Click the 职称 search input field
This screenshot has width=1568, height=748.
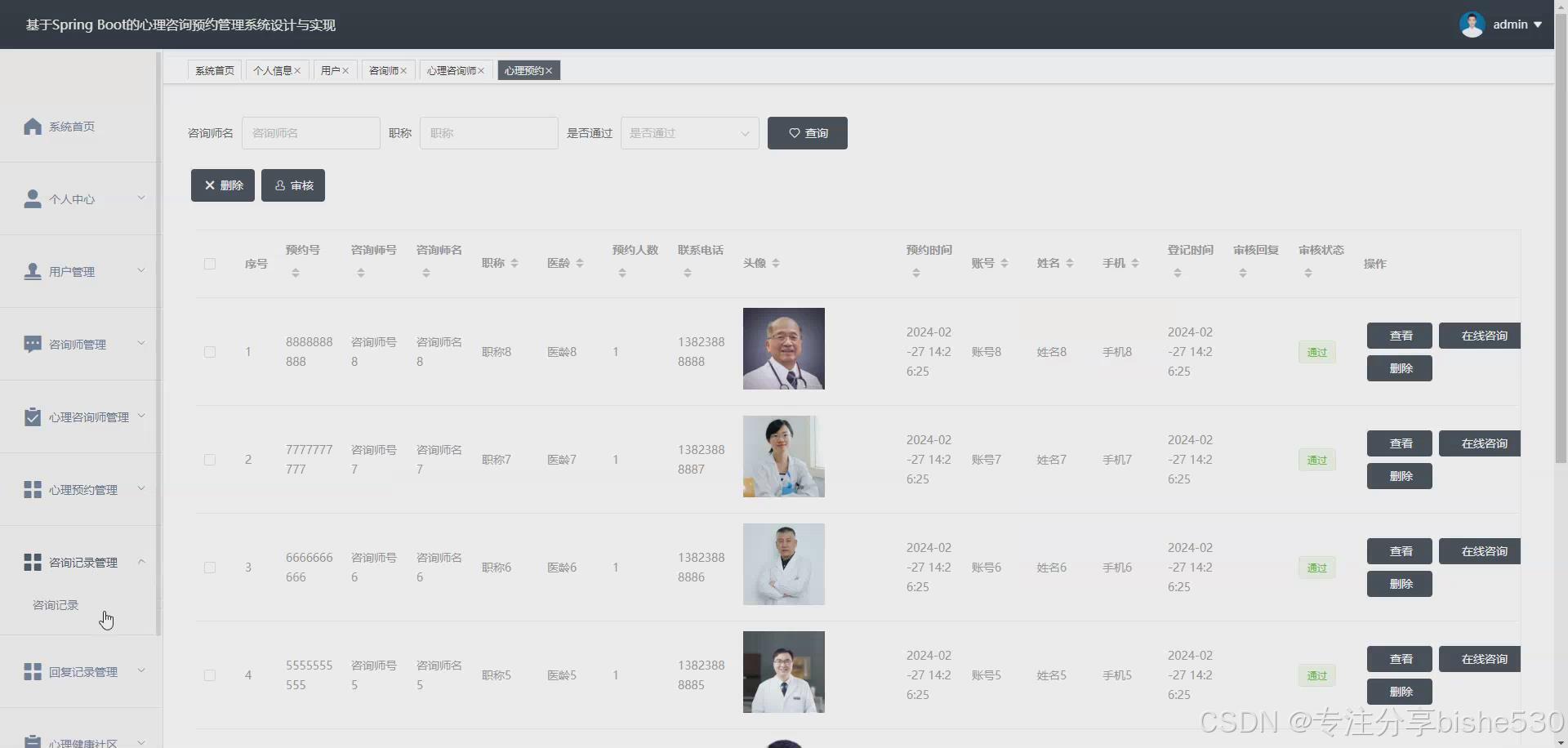coord(489,133)
